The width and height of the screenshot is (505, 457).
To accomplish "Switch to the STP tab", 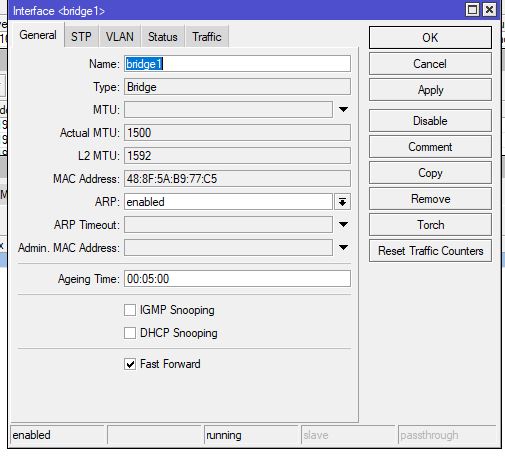I will click(81, 36).
